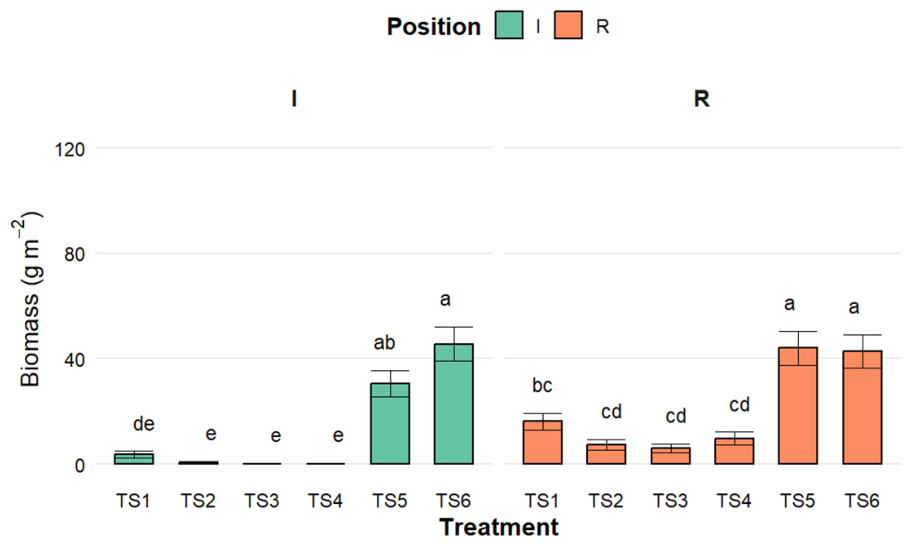Click the TS3 orange bar in panel R
This screenshot has height=544, width=910.
coord(671,456)
